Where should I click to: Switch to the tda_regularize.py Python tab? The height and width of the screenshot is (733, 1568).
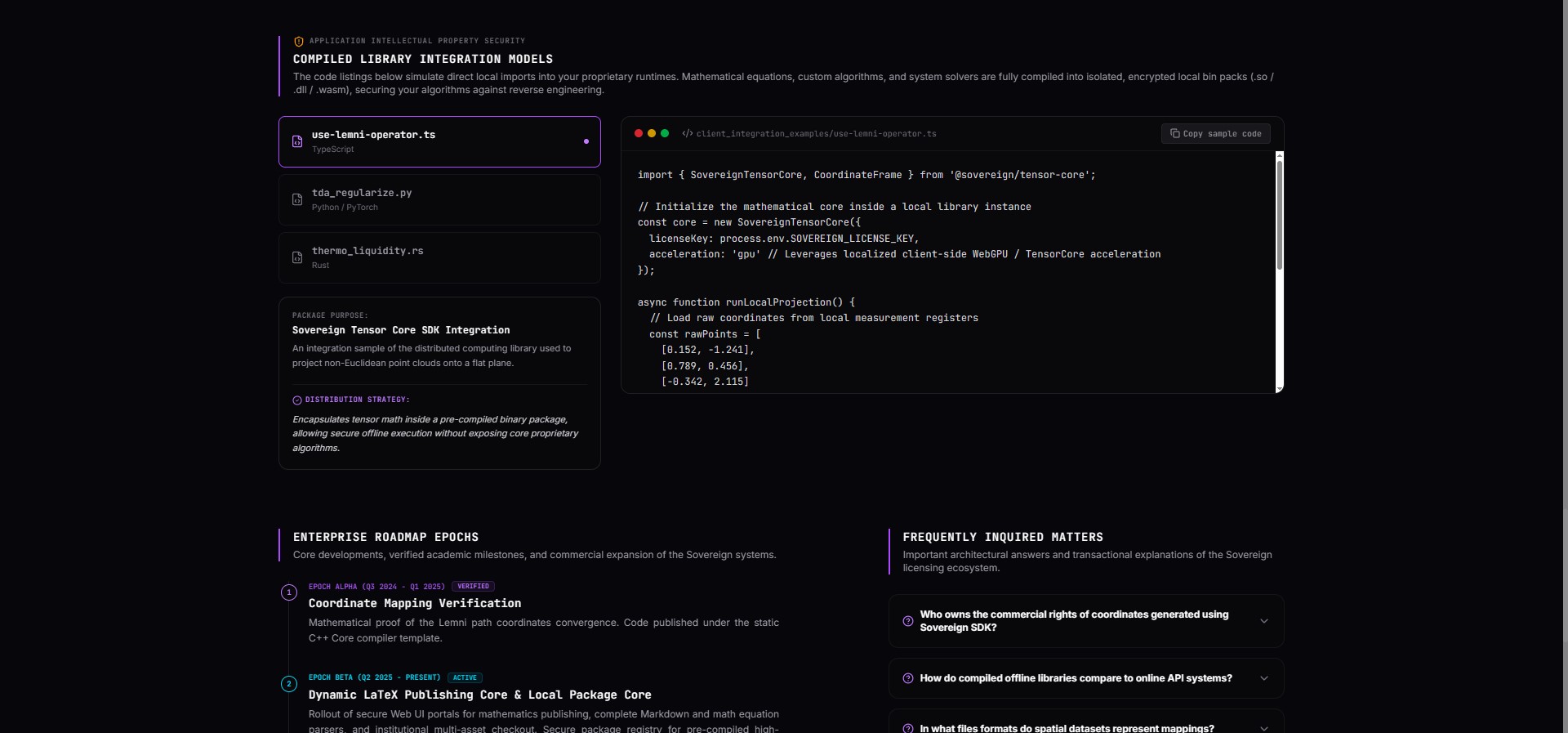click(439, 199)
